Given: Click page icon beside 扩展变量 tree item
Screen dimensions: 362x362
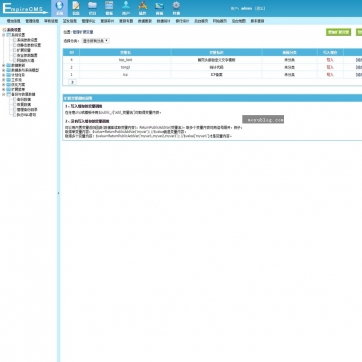Looking at the screenshot, I should (x=14, y=50).
